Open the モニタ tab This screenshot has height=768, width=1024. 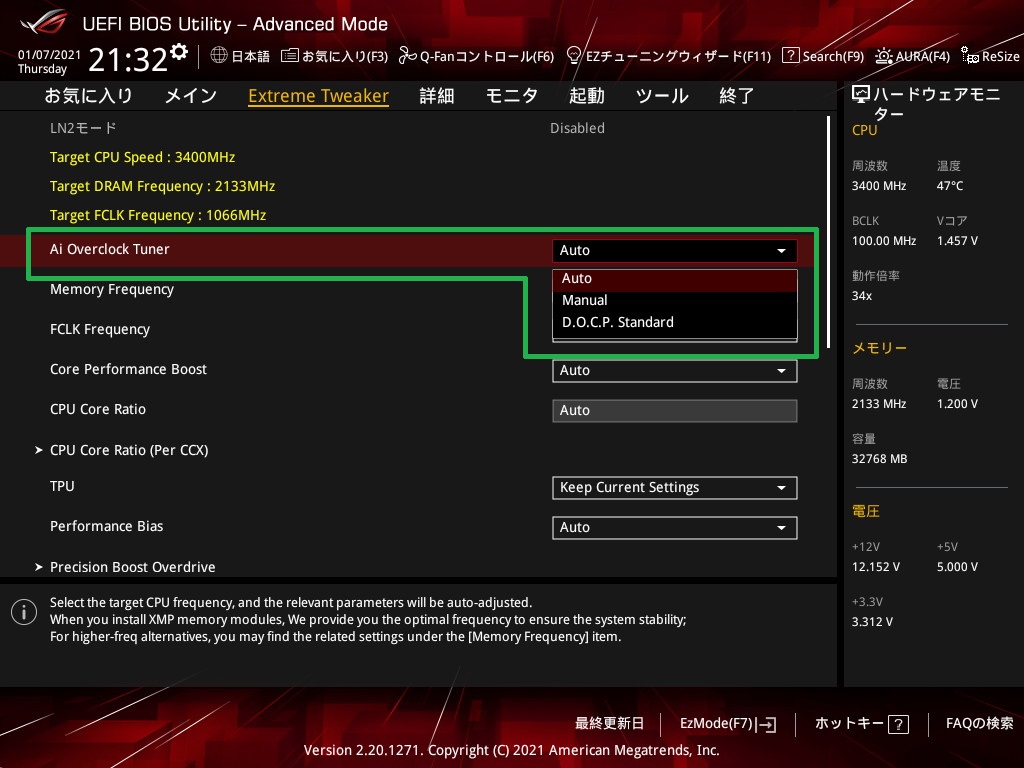[511, 96]
